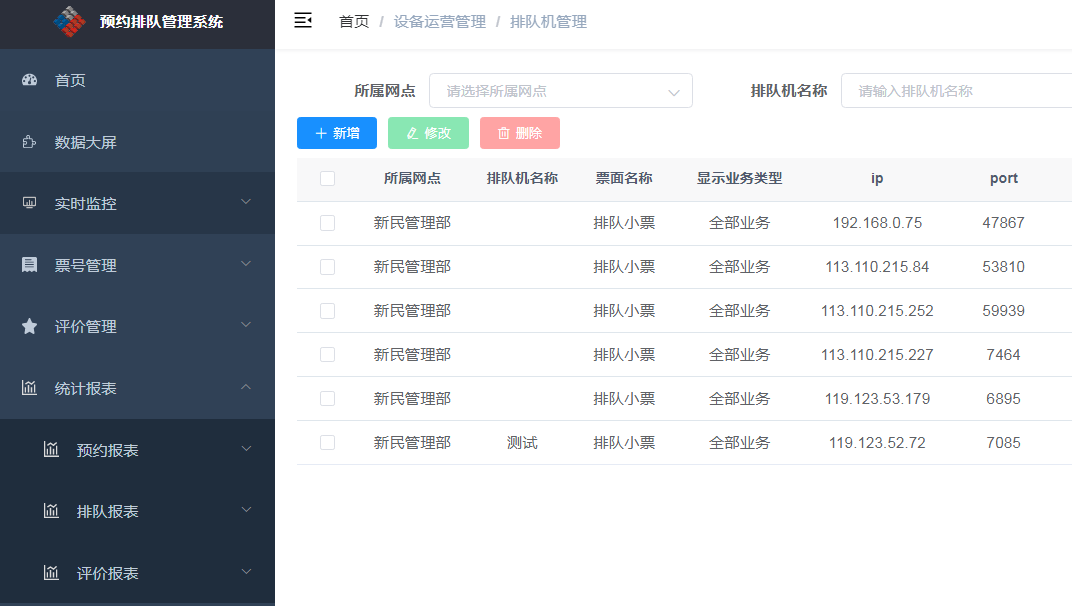This screenshot has height=606, width=1072.
Task: Click the 新增 add button
Action: 336,133
